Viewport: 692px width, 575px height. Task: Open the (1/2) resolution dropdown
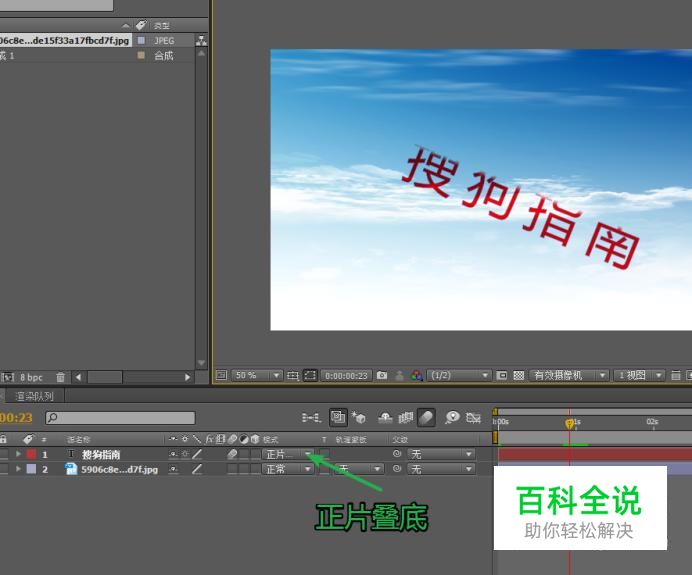459,376
